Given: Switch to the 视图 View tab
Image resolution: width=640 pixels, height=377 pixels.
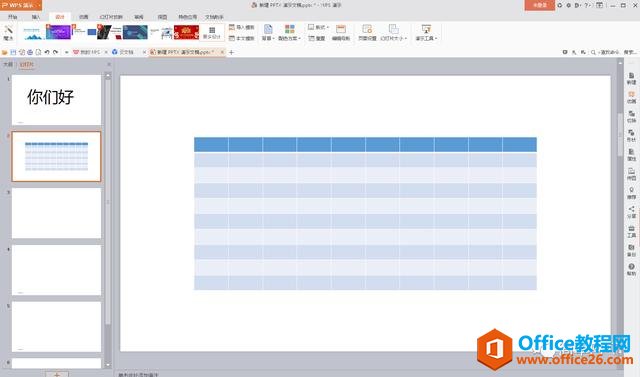Looking at the screenshot, I should point(162,17).
